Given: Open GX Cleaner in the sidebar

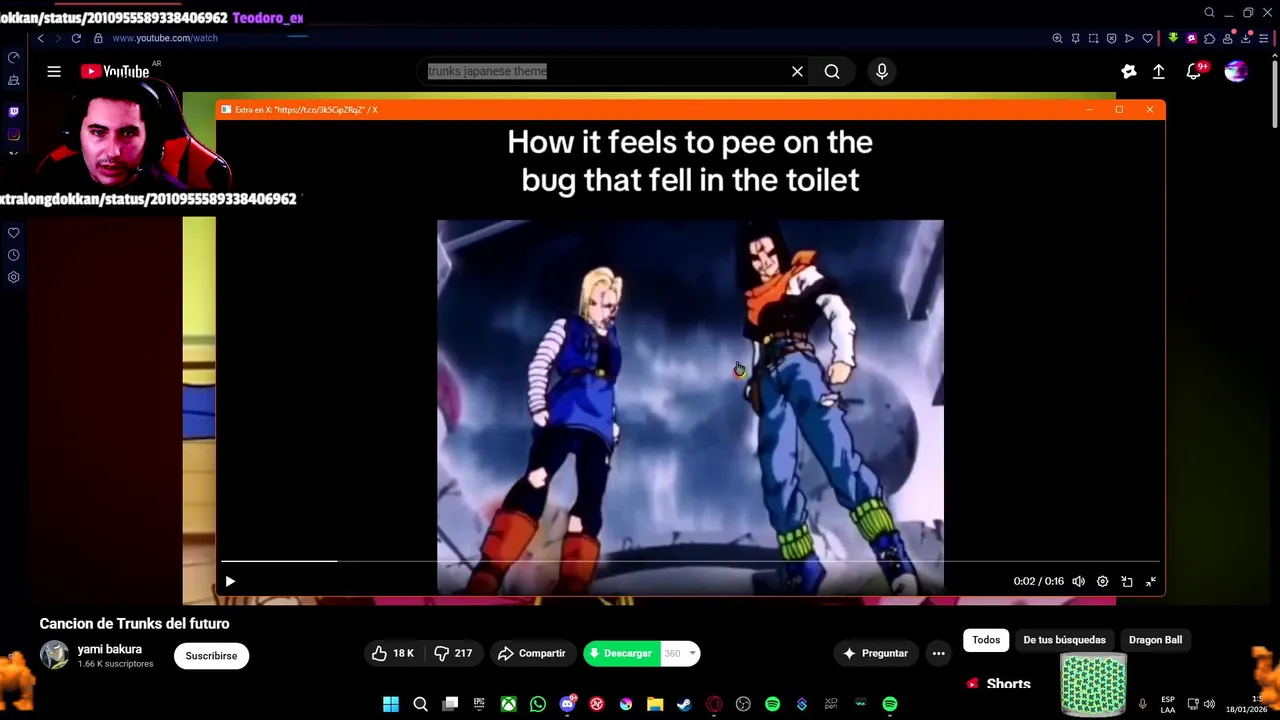Looking at the screenshot, I should coord(14,80).
